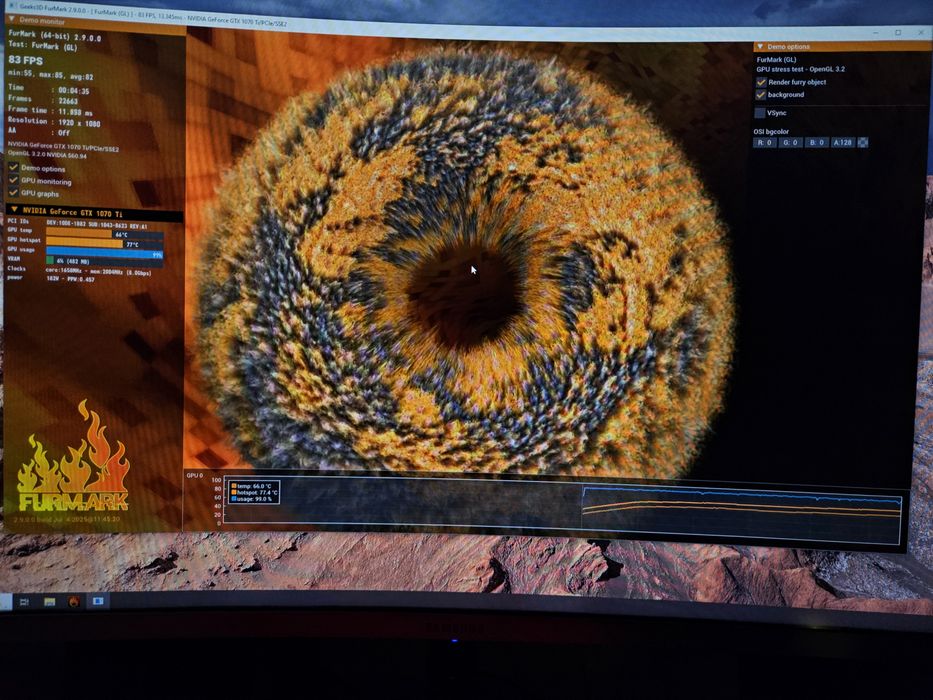Image resolution: width=933 pixels, height=700 pixels.
Task: Click the min/max/avg FPS line
Action: tap(51, 76)
